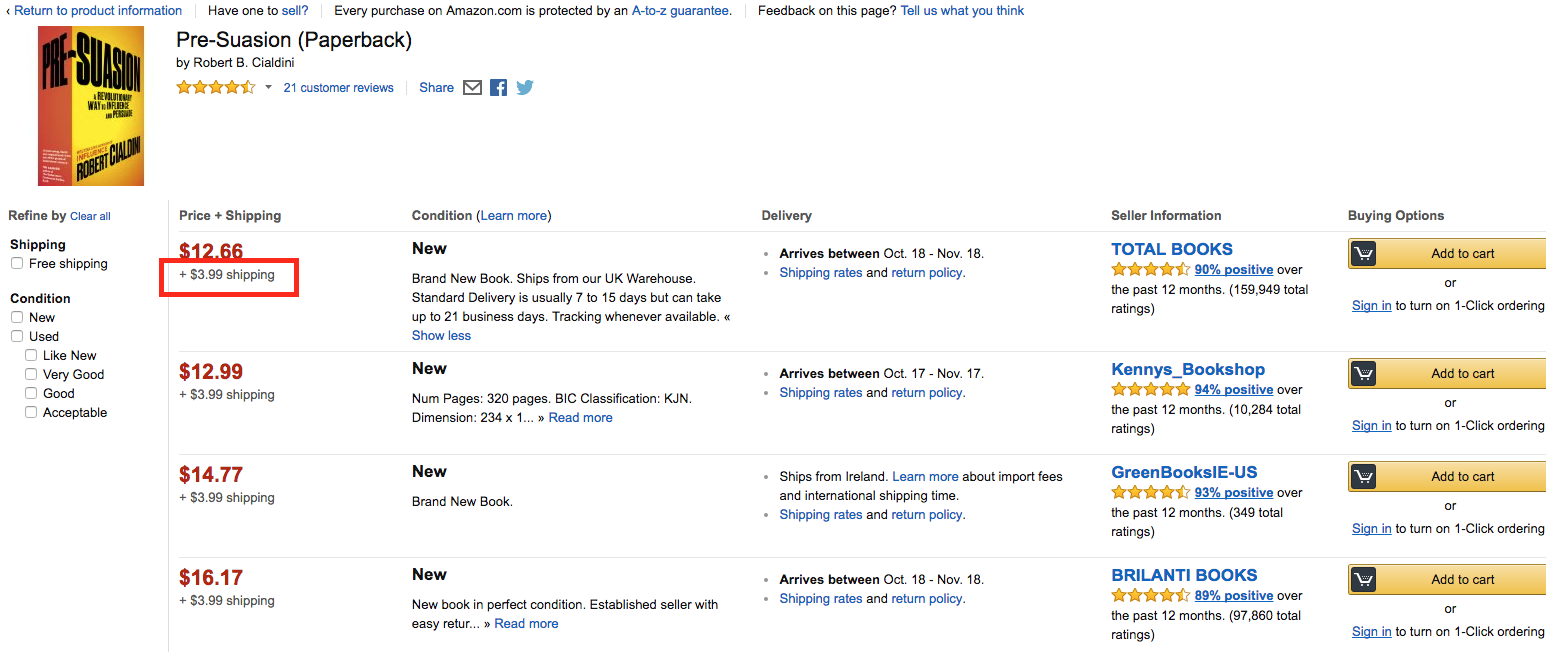
Task: Click the cart icon for BRILANTI BOOKS offer
Action: click(x=1364, y=580)
